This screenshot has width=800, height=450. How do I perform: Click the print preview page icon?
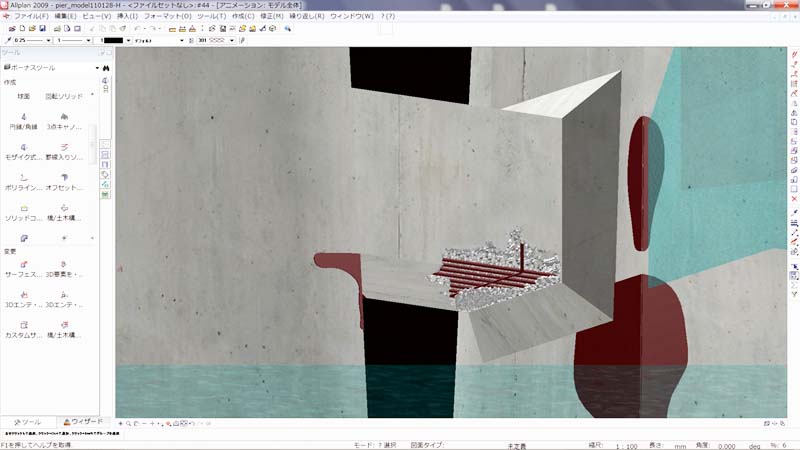coord(67,29)
